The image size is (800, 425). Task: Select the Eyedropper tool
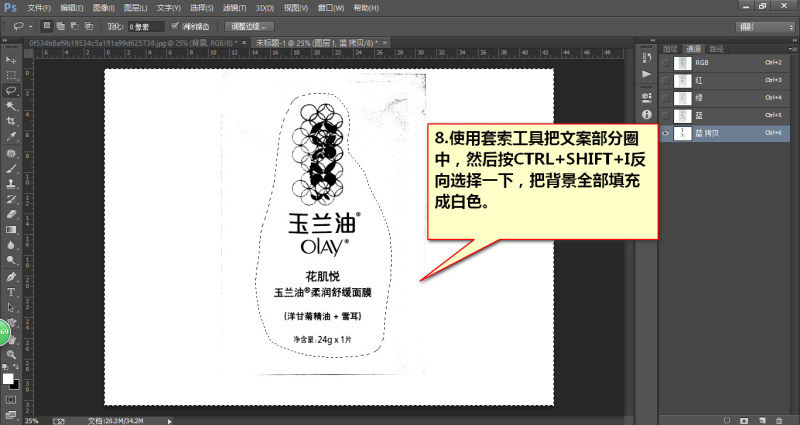tap(11, 137)
